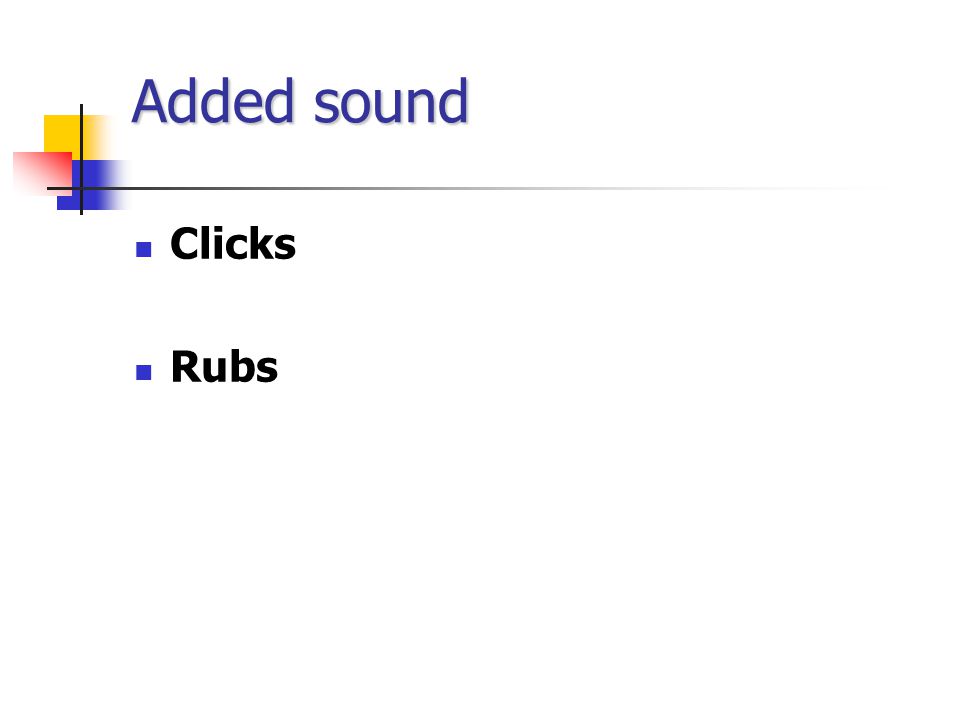Click the word "sound" in the title
Image resolution: width=960 pixels, height=720 pixels.
point(391,102)
